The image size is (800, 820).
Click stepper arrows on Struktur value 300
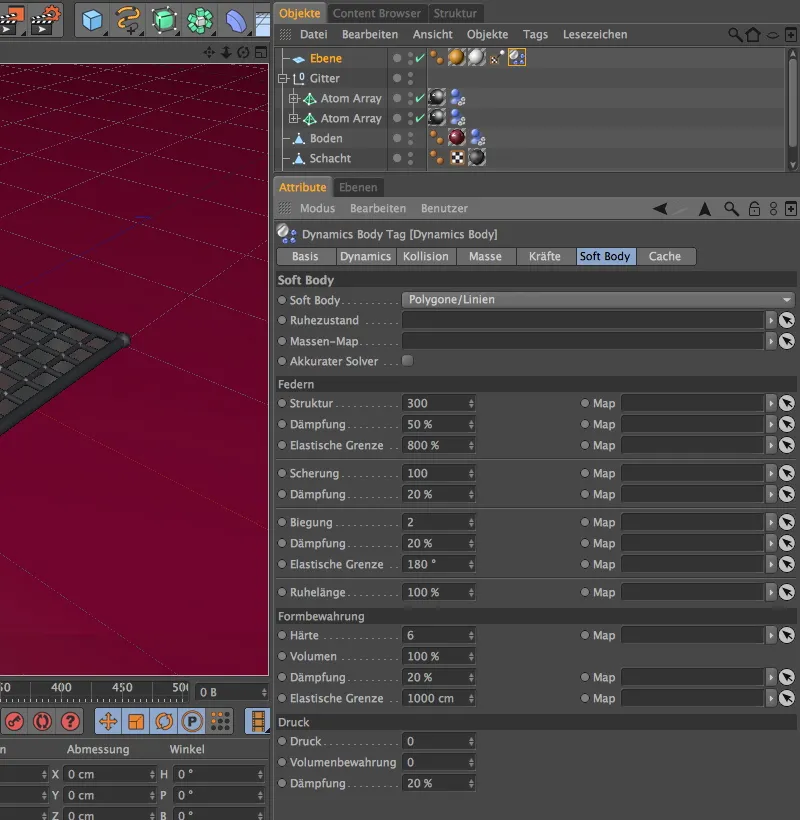coord(471,403)
